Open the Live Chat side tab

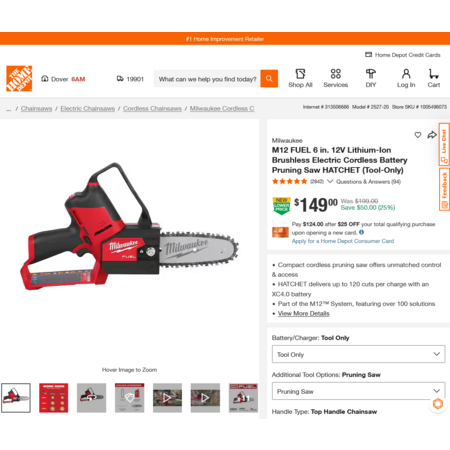[444, 144]
